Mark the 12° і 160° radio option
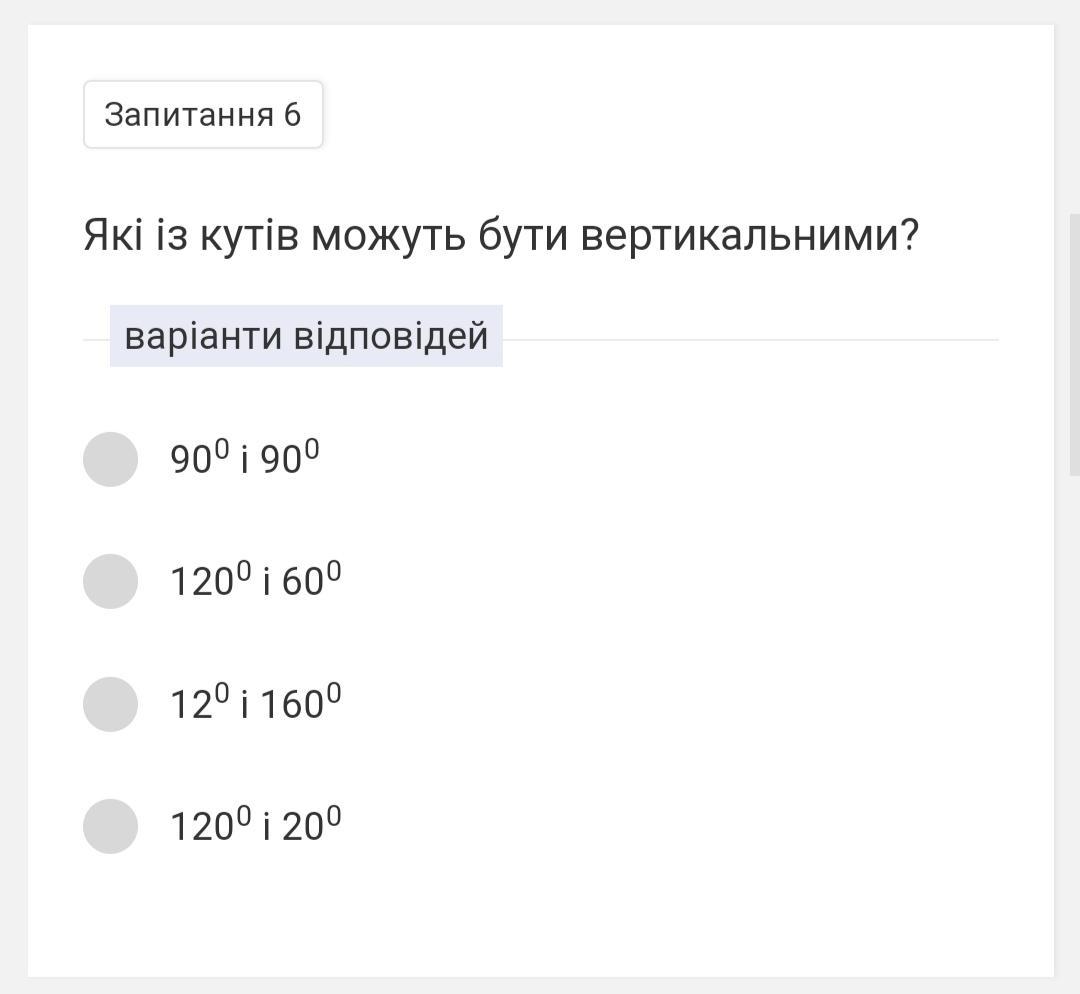1080x994 pixels. click(x=110, y=704)
